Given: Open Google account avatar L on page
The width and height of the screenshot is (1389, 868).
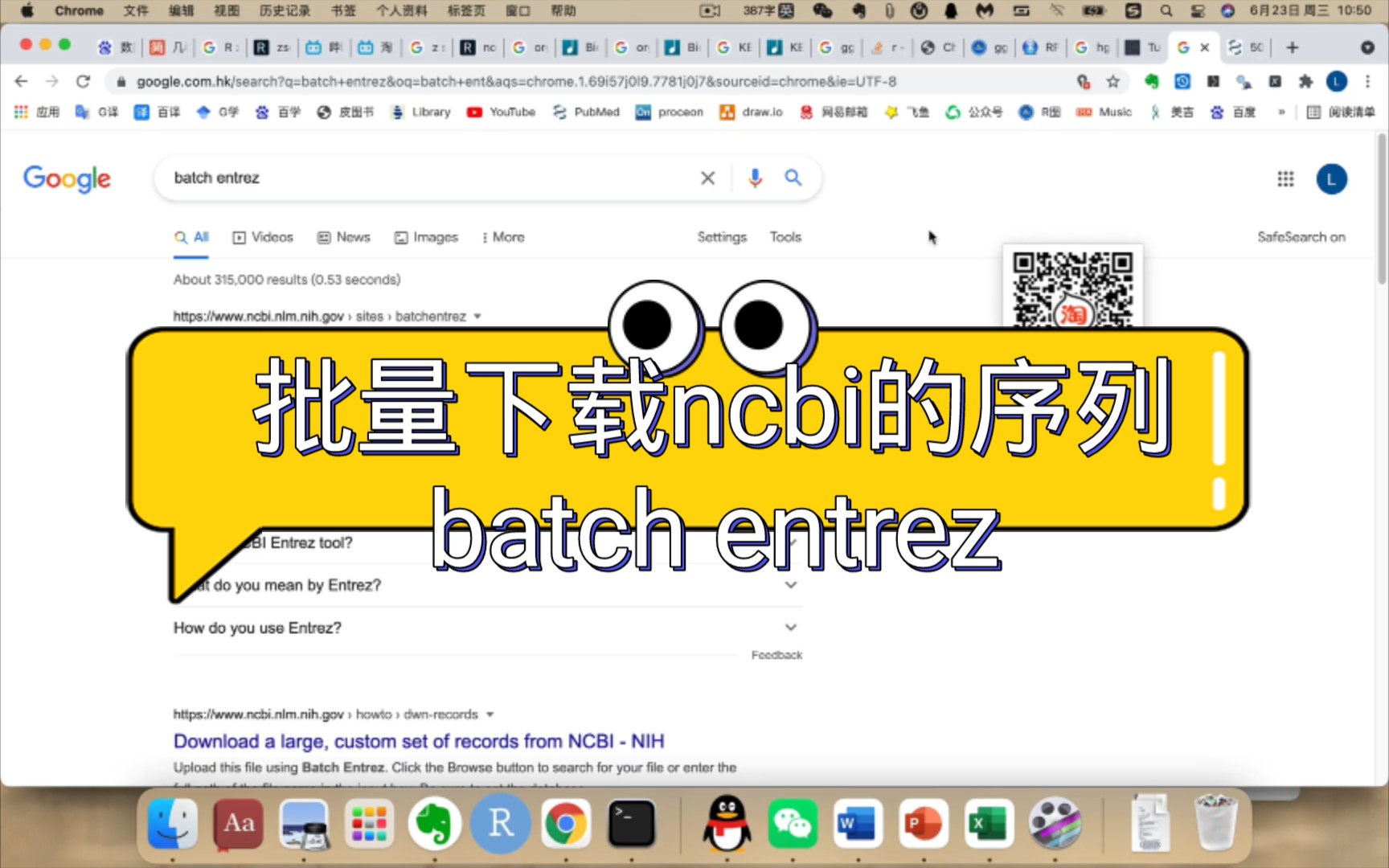Looking at the screenshot, I should coord(1331,178).
